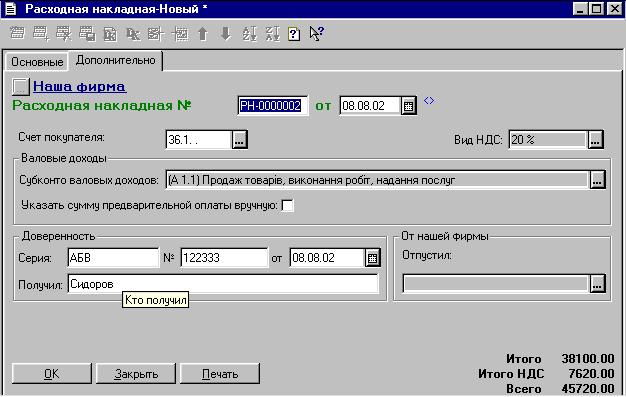Click the Субконто валовых доходов value field
The height and width of the screenshot is (397, 626).
coord(377,180)
